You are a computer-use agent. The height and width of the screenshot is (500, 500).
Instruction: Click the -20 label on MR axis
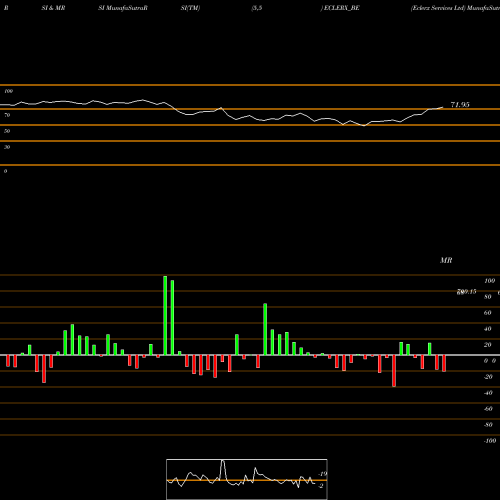(x=488, y=377)
